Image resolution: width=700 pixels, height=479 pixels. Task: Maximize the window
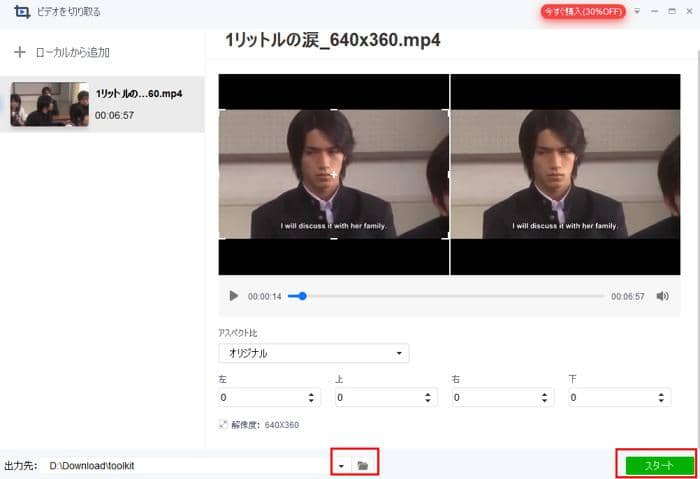(x=672, y=11)
